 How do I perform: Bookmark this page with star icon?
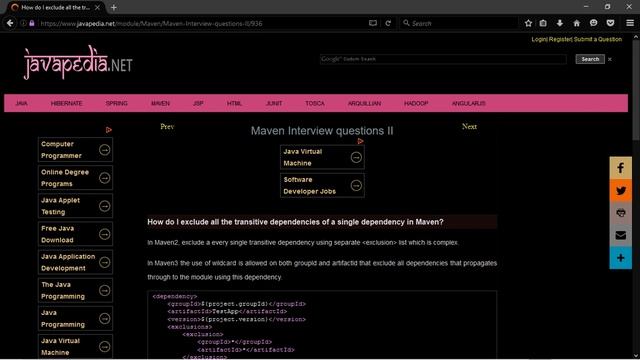[528, 23]
